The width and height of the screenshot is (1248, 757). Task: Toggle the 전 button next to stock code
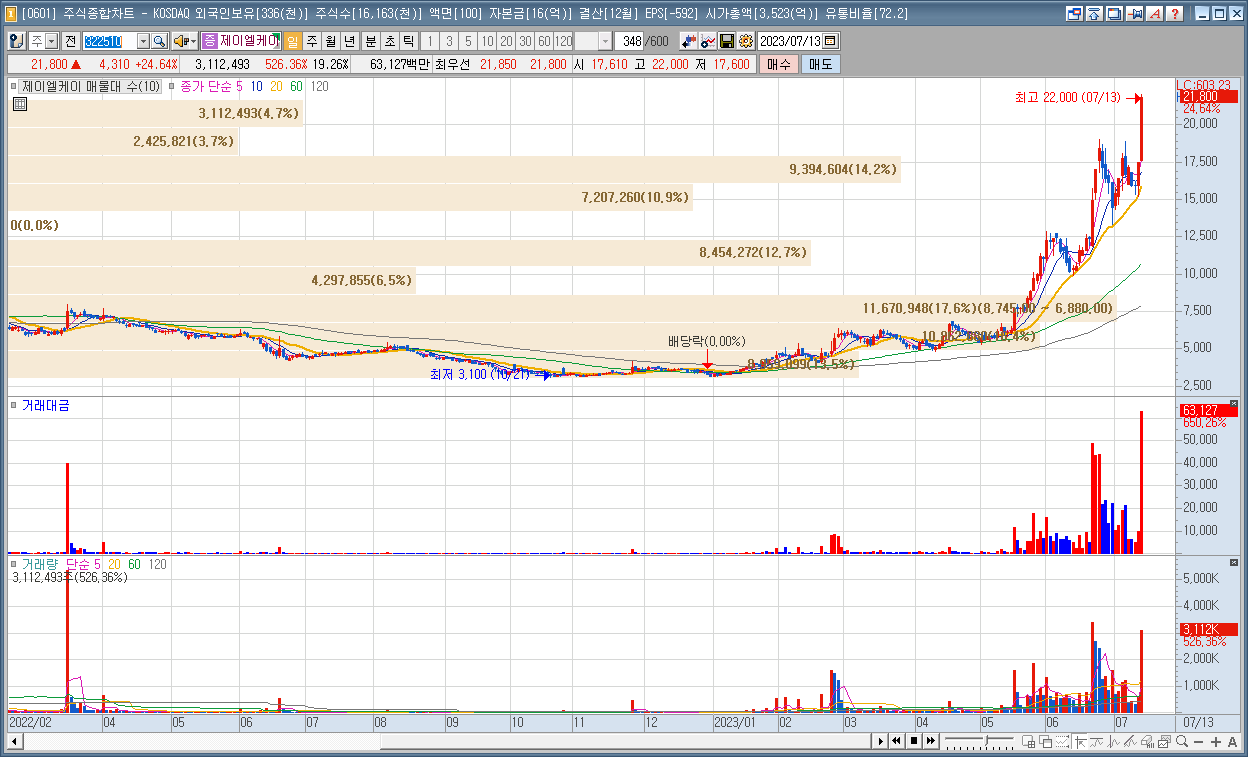point(71,41)
